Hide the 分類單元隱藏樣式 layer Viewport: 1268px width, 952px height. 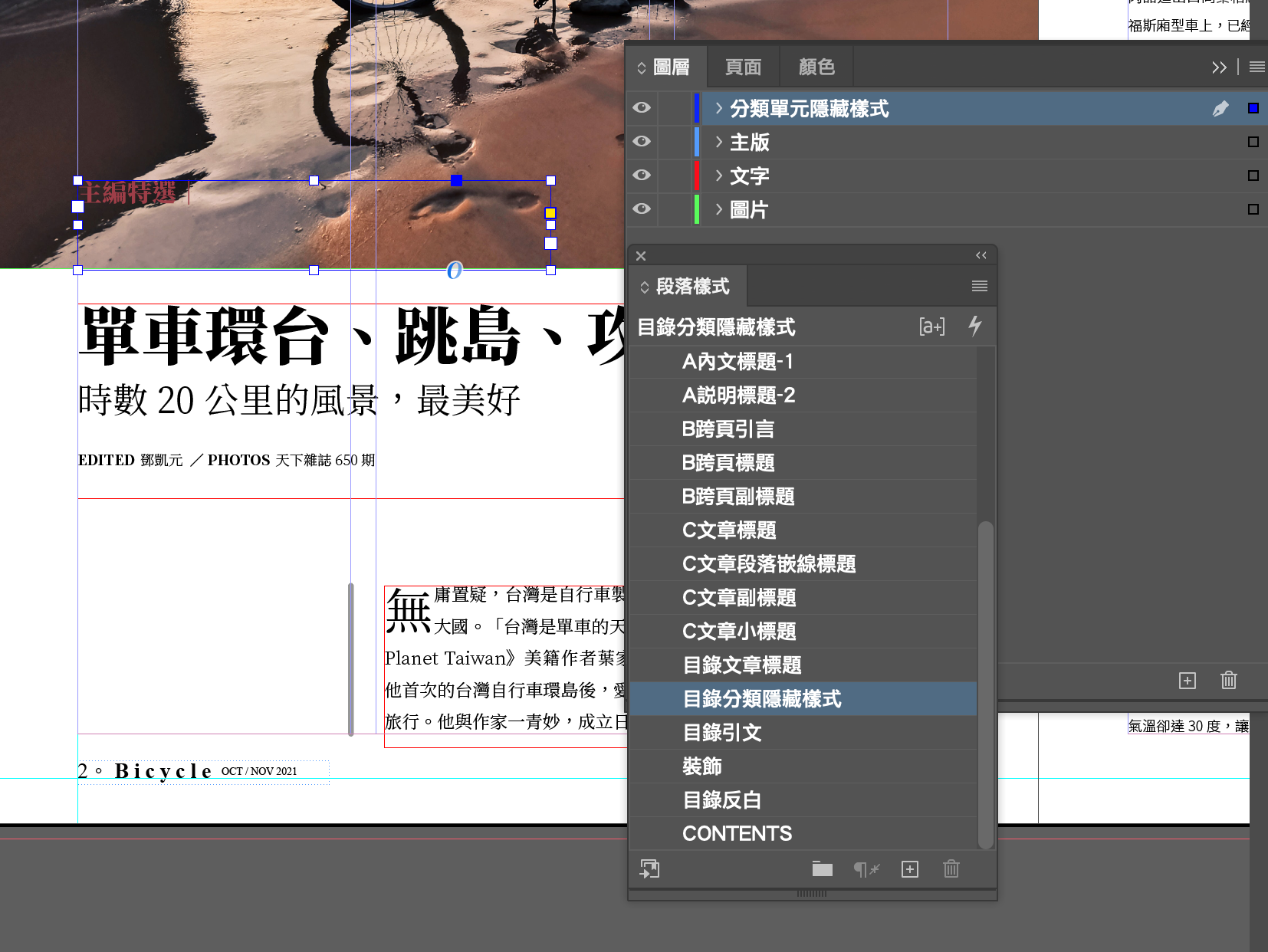(642, 108)
